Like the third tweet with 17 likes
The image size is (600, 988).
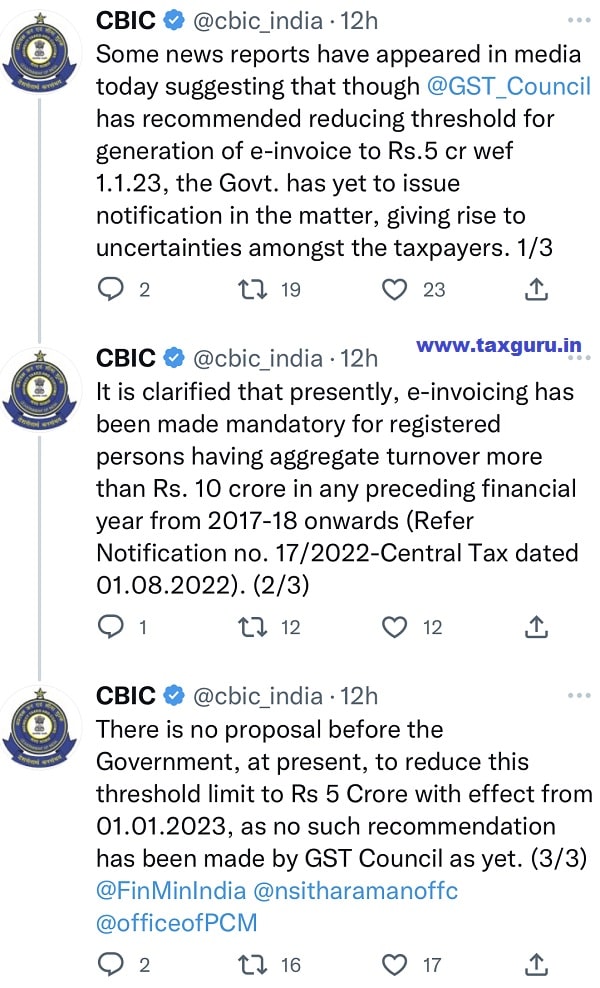point(396,964)
